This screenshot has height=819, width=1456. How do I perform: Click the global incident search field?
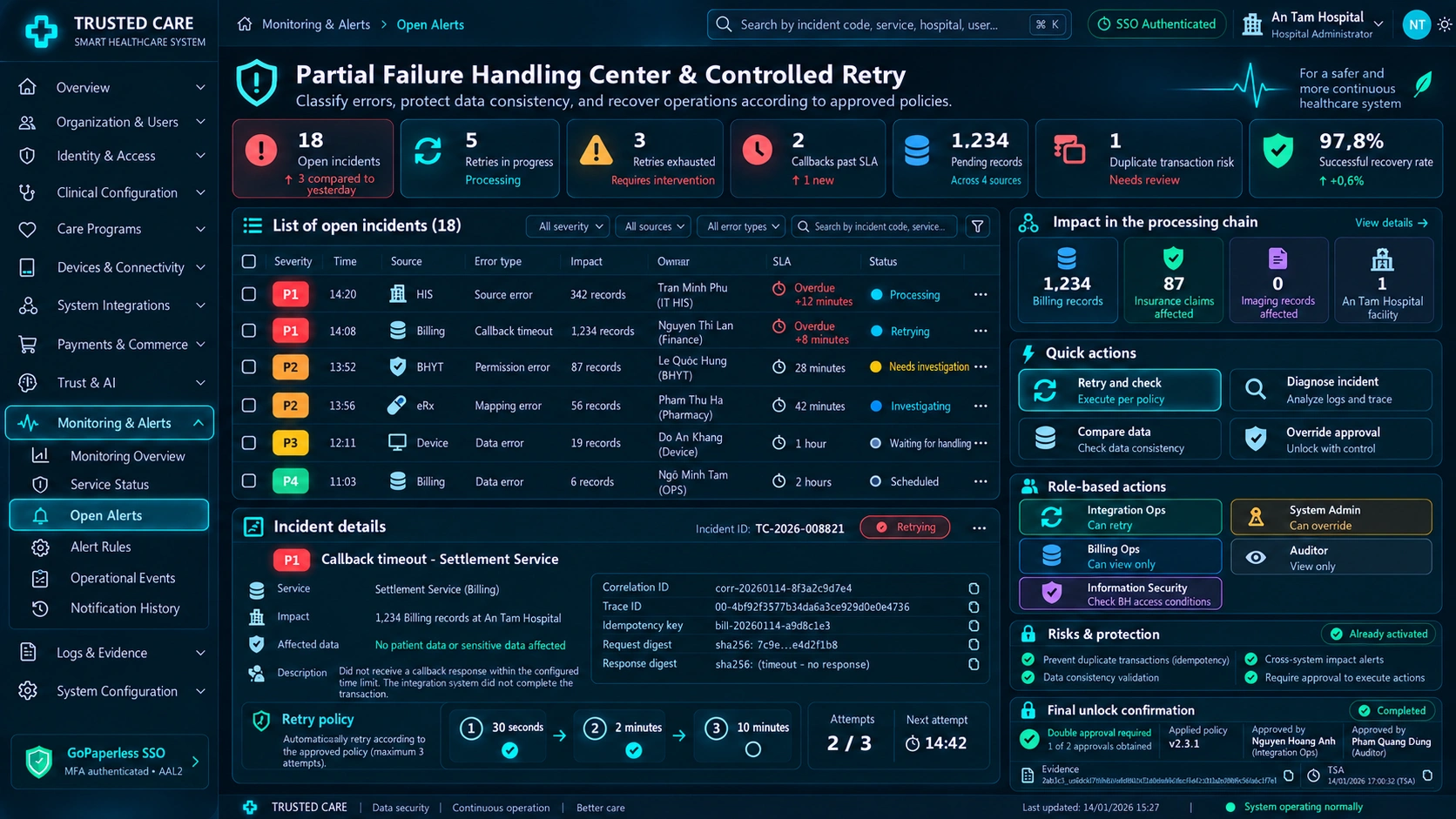point(889,24)
